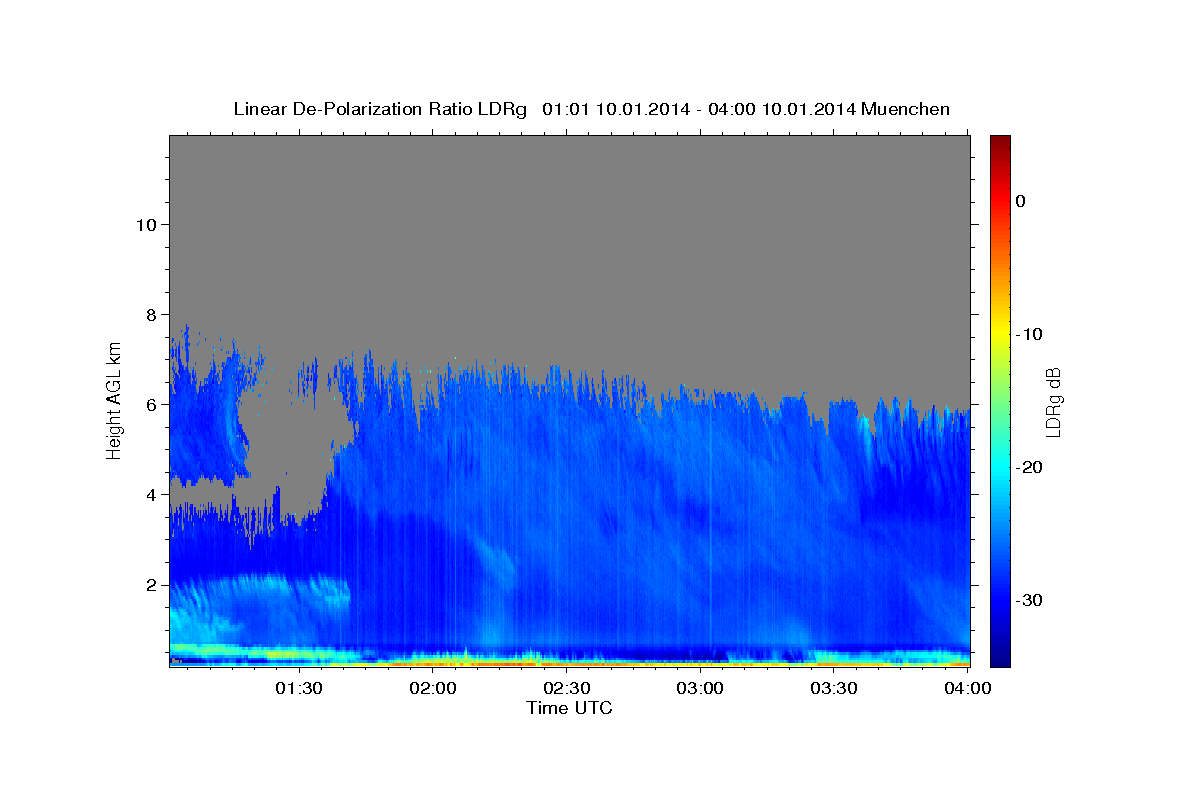Screen dimensions: 1200x800
Task: Click the 'Height AGL km' axis label
Action: [x=115, y=399]
